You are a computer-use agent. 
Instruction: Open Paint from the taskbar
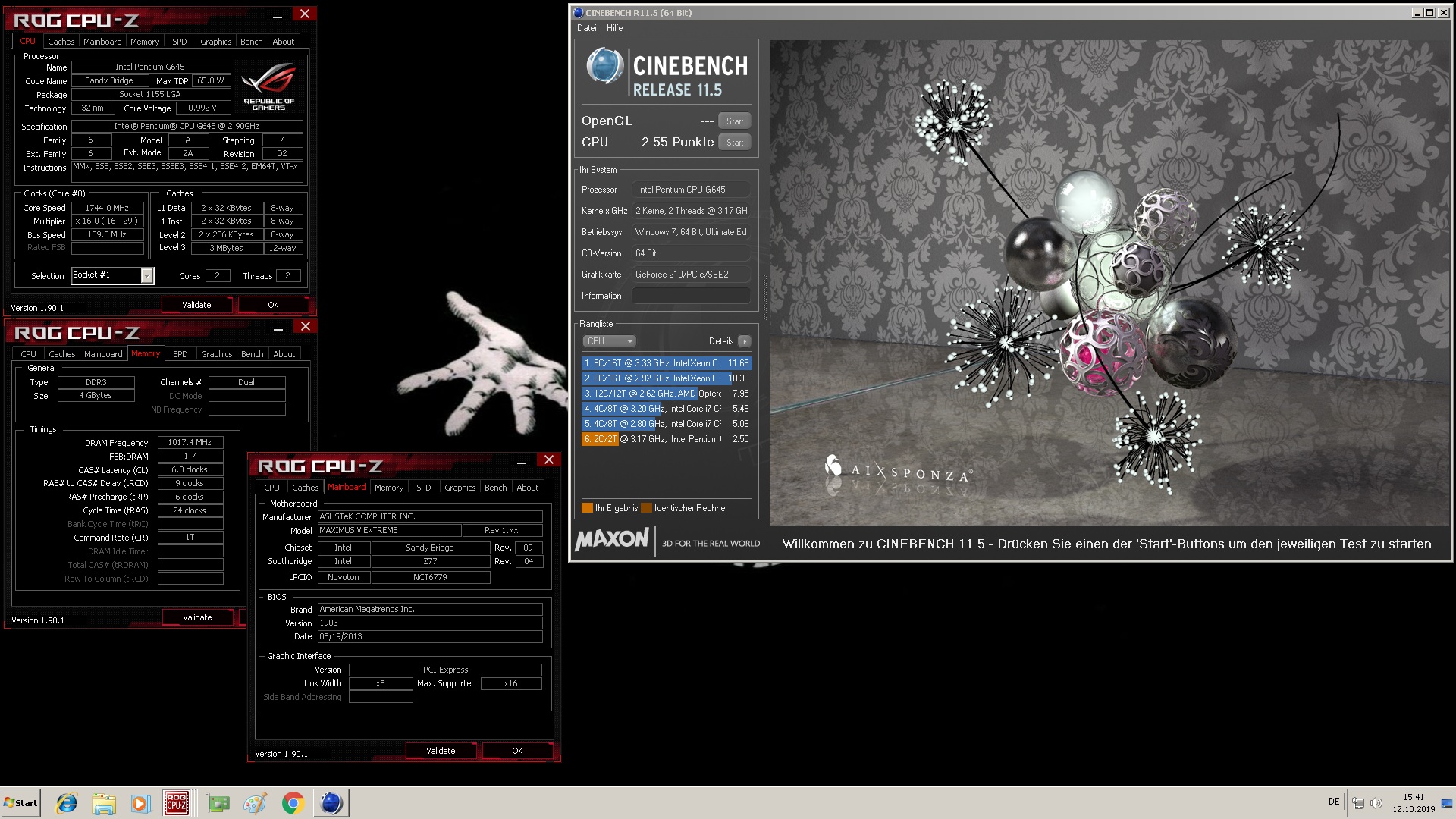[x=256, y=803]
